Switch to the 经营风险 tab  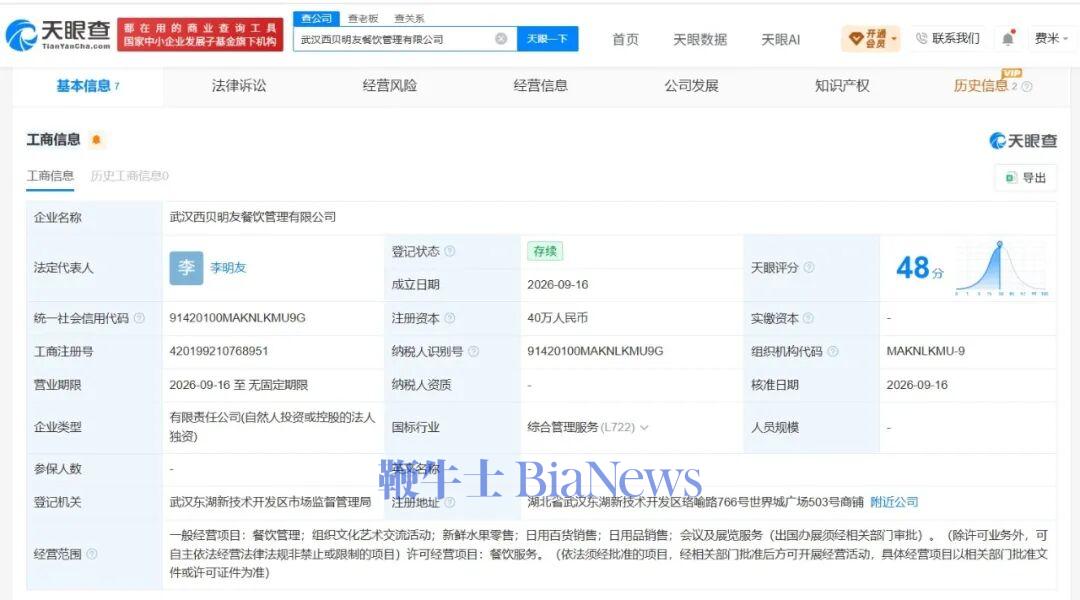pos(389,86)
